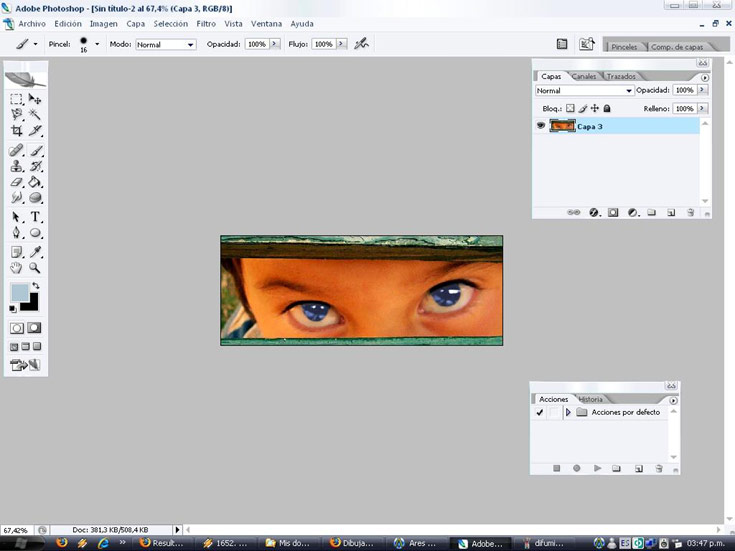Select the Capa 3 layer thumbnail
Screen dimensions: 735x551
tap(562, 126)
